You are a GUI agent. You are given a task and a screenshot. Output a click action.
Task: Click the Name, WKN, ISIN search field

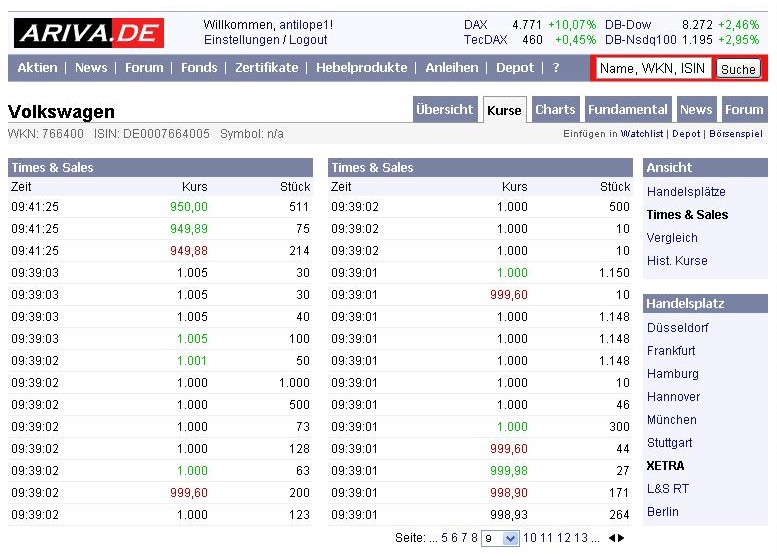coord(653,68)
